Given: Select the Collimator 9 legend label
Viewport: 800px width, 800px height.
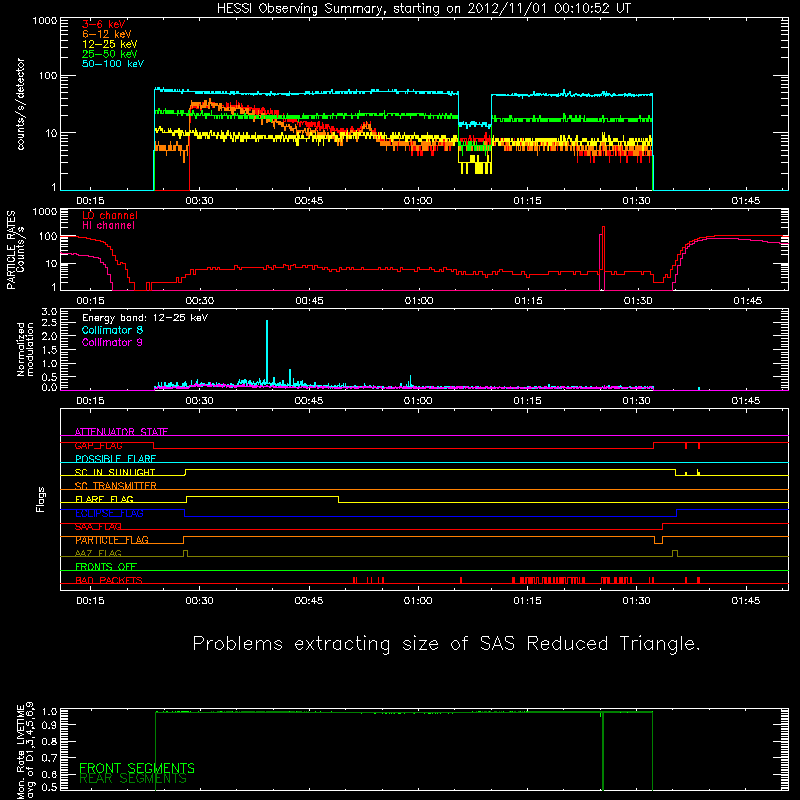Looking at the screenshot, I should [x=112, y=342].
